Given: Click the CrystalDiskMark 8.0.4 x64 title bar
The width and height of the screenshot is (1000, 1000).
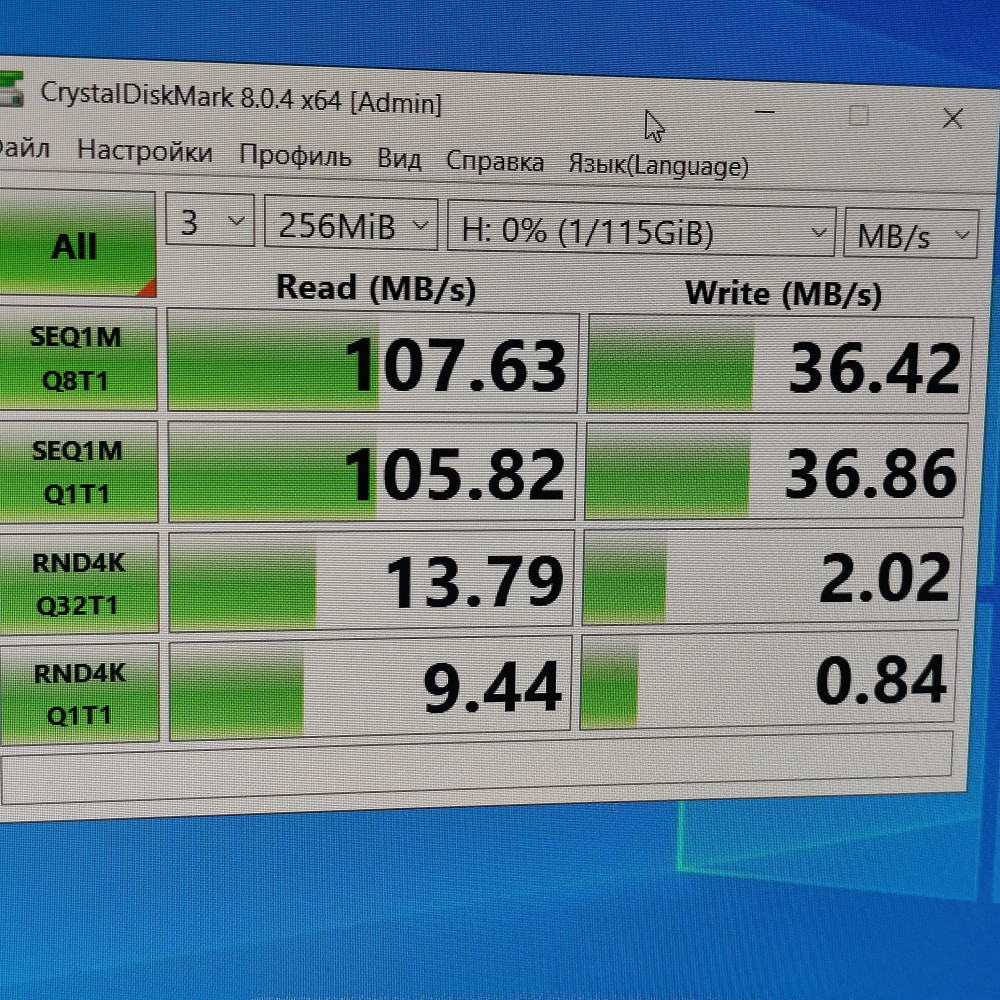Looking at the screenshot, I should tap(240, 98).
